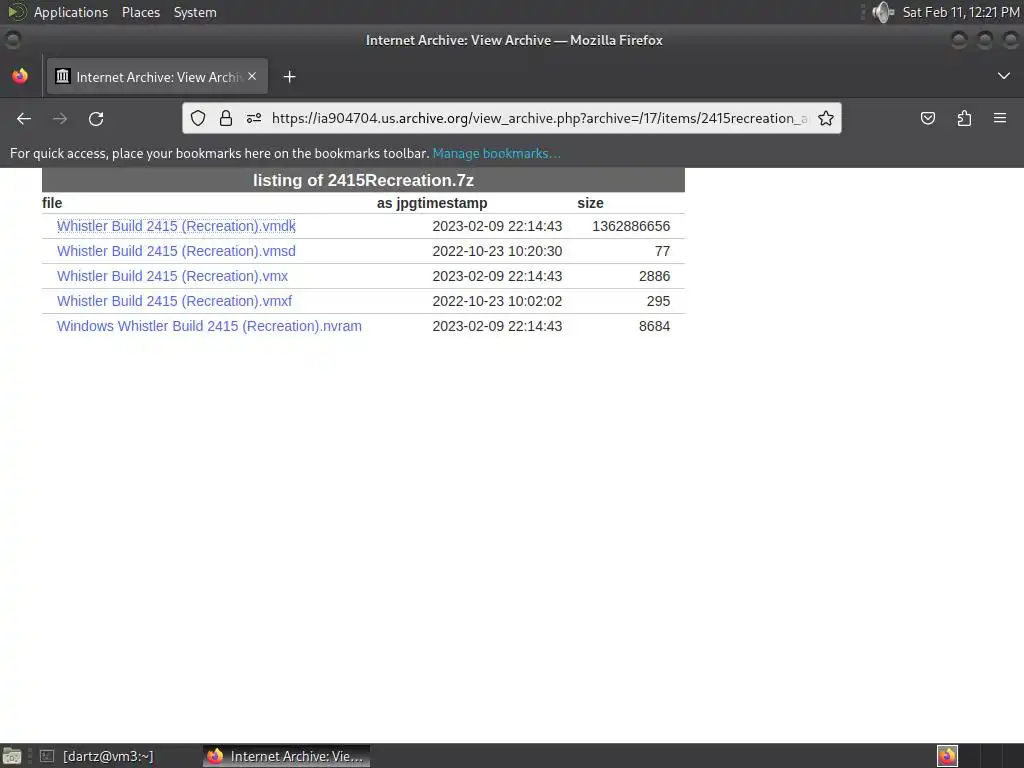
Task: Click the size value 1362886656
Action: click(x=631, y=226)
